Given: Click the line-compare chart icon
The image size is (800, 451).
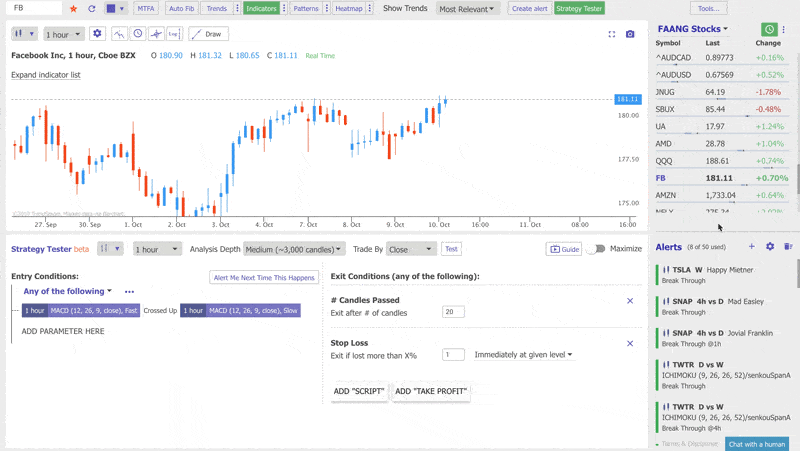Looking at the screenshot, I should [119, 34].
